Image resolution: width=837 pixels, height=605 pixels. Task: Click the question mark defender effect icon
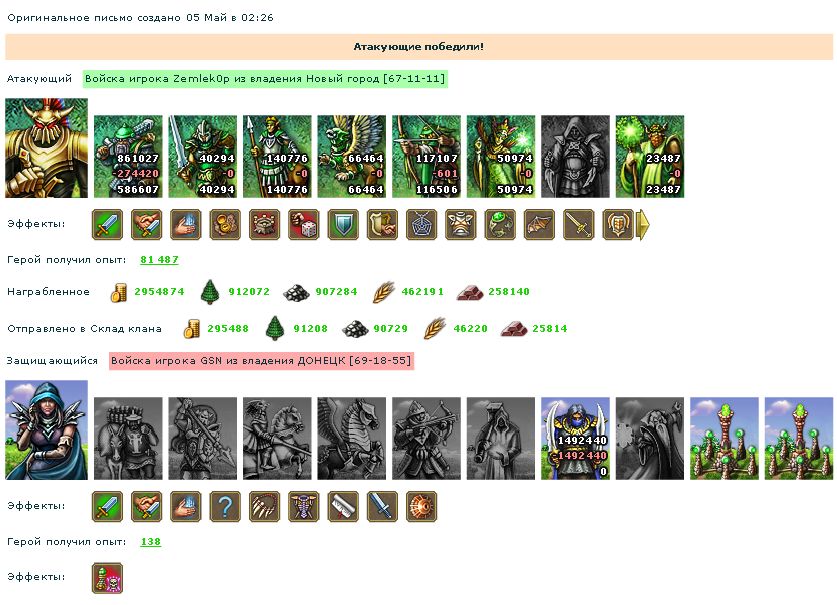225,506
